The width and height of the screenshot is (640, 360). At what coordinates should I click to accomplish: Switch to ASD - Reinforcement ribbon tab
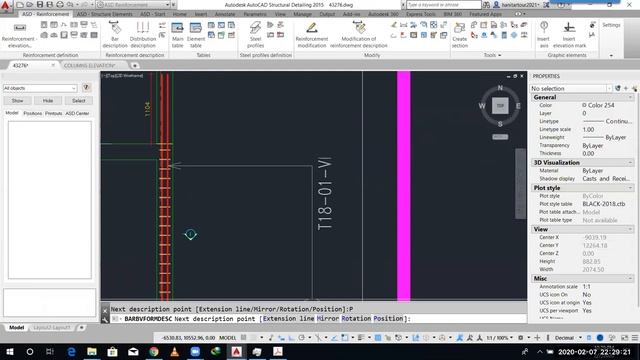coord(46,14)
